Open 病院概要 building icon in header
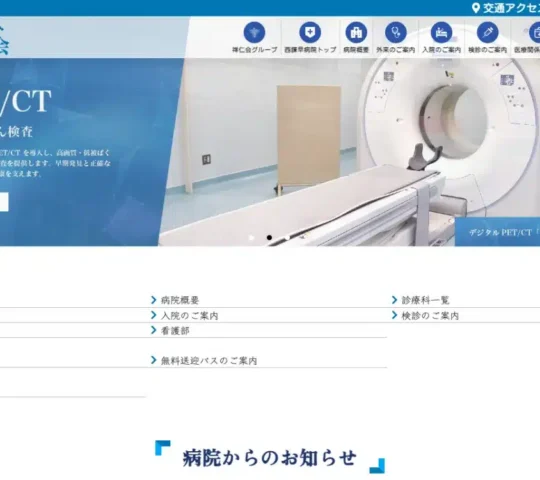This screenshot has height=480, width=540. coord(356,32)
